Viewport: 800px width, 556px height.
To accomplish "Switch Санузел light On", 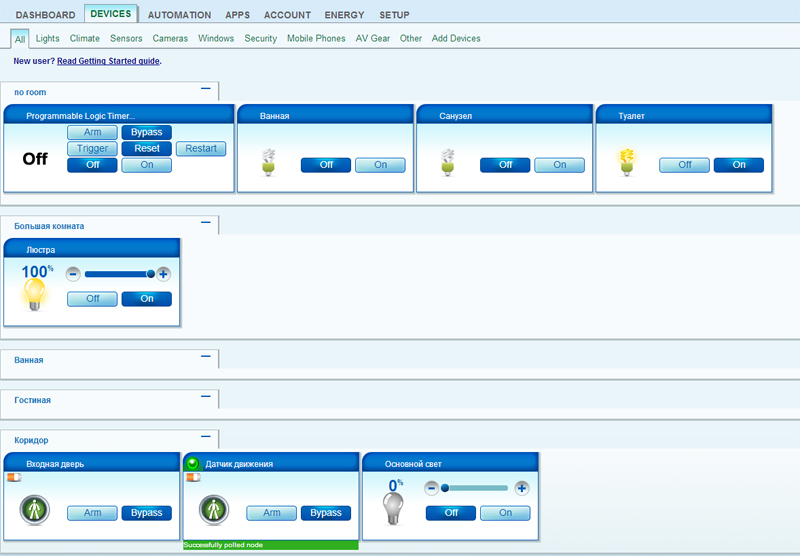I will (x=560, y=165).
